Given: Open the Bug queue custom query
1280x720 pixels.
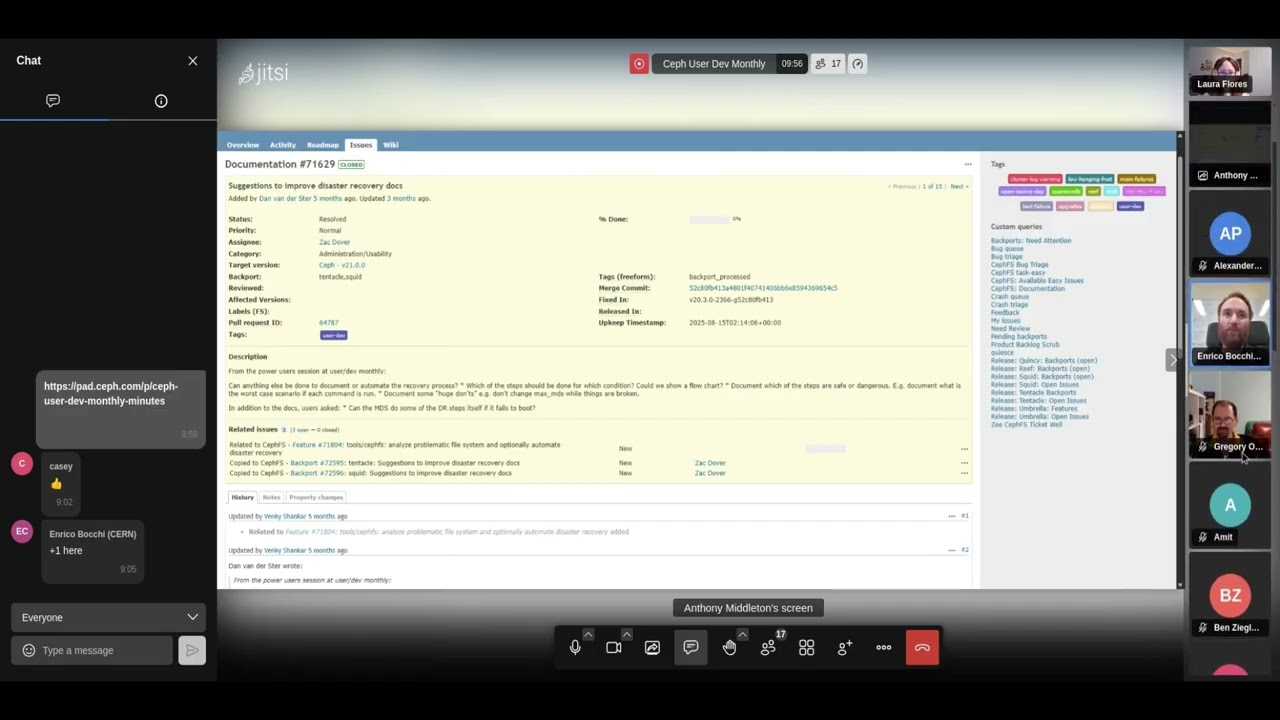Looking at the screenshot, I should [1007, 248].
